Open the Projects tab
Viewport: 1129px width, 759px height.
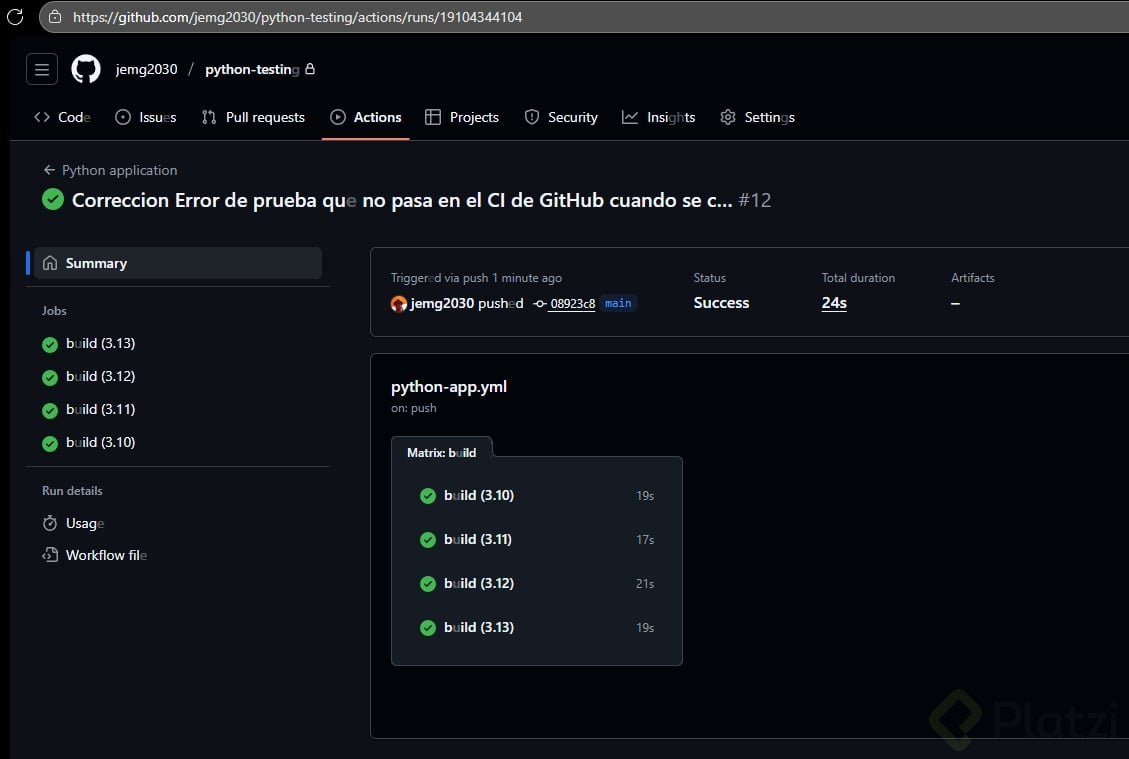(462, 117)
